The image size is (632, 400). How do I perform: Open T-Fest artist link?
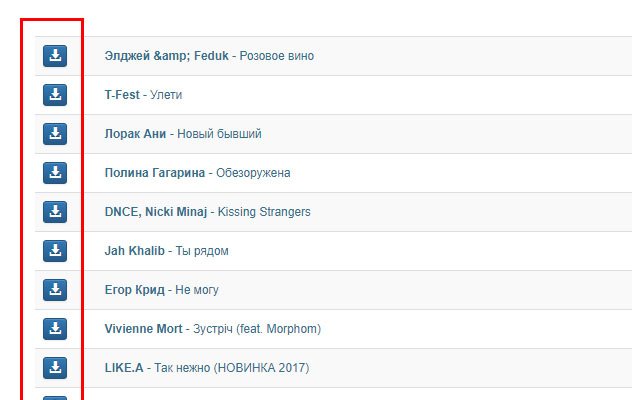[x=122, y=95]
